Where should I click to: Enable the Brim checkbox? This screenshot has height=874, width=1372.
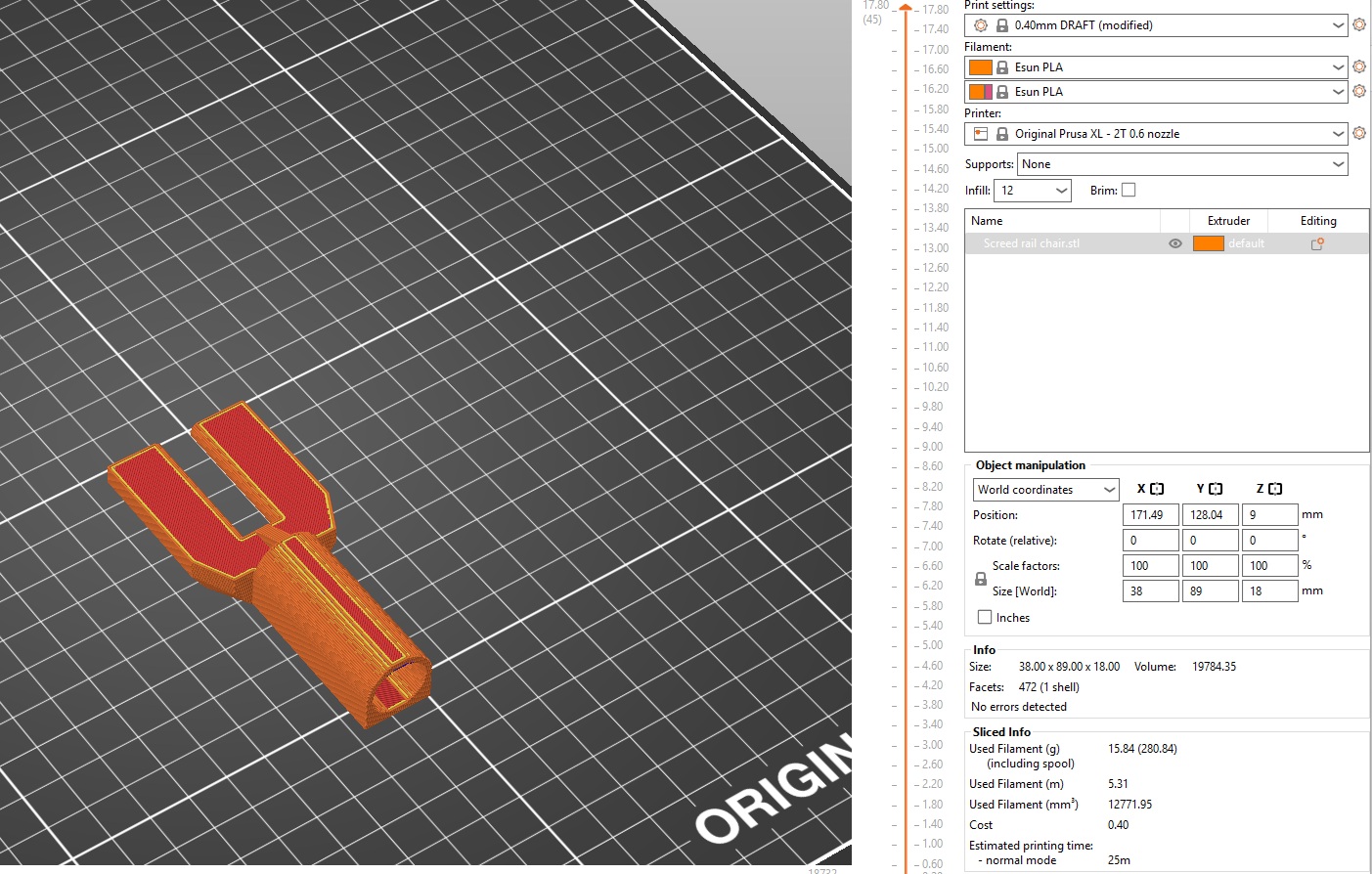tap(1129, 190)
